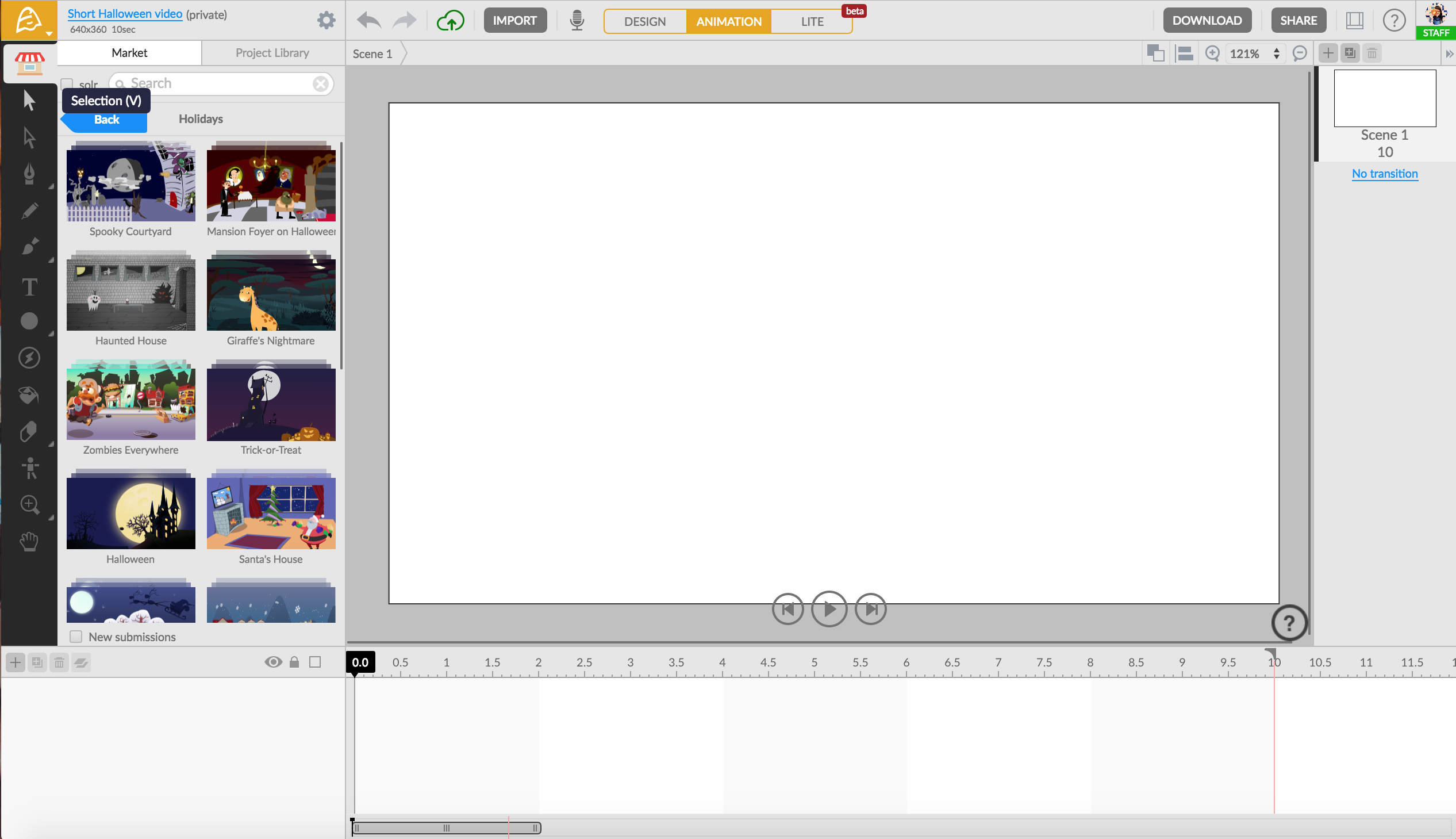
Task: Click the market list vertical scrollbar
Action: click(x=341, y=255)
